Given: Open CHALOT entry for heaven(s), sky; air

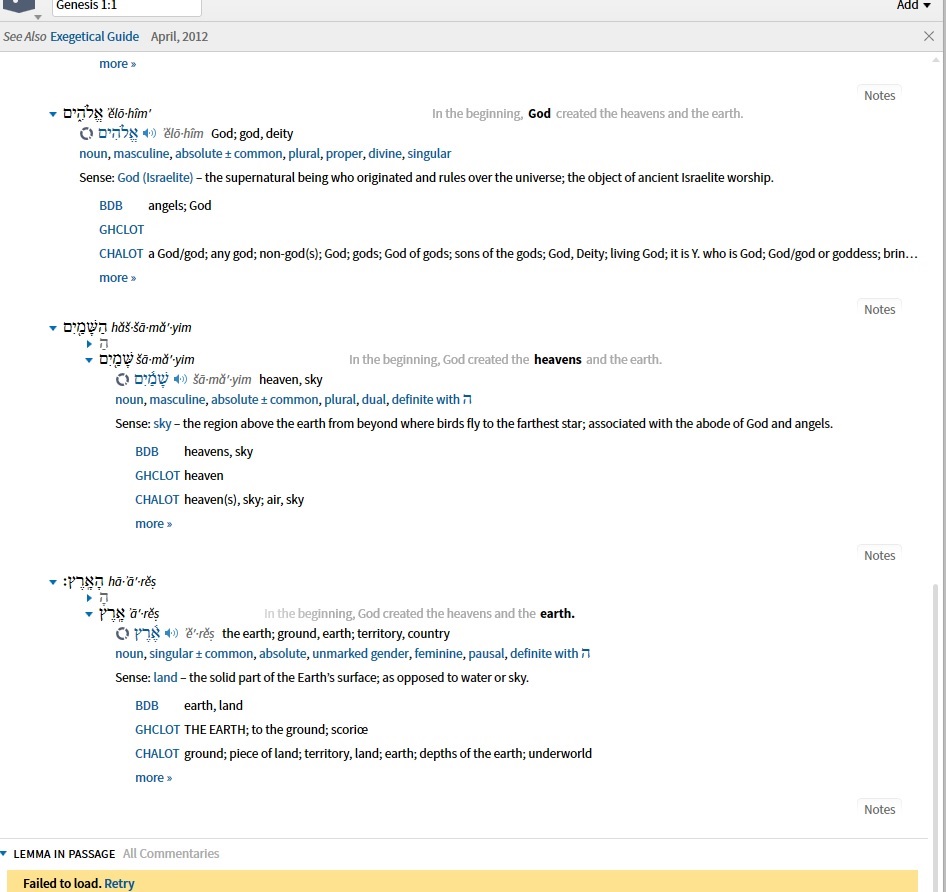Looking at the screenshot, I should (157, 500).
